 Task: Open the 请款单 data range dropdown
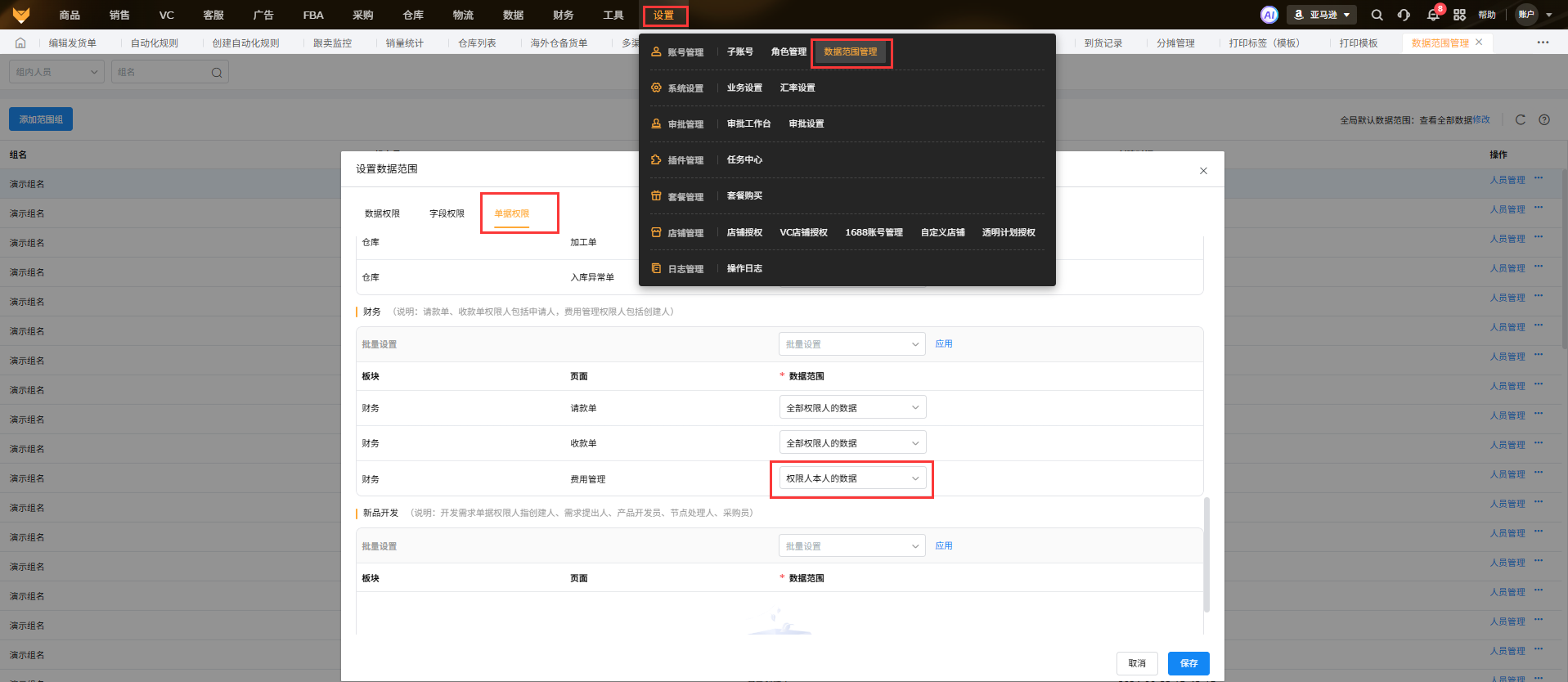[851, 408]
